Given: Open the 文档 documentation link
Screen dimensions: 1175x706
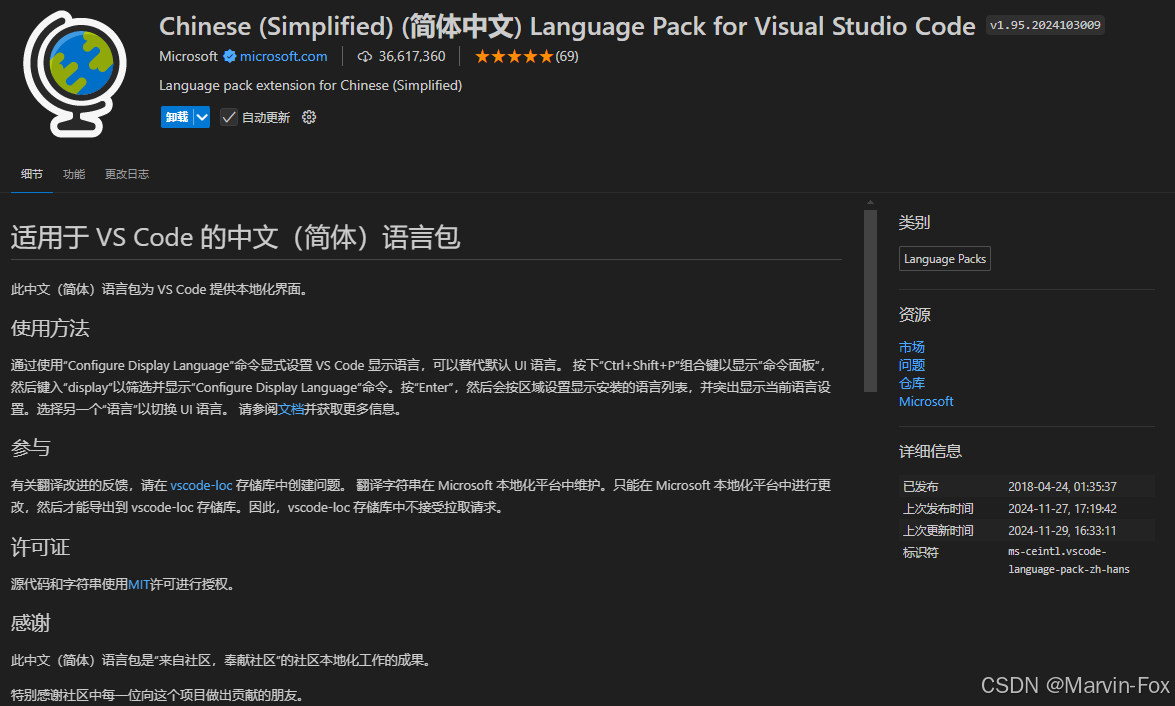Looking at the screenshot, I should (x=291, y=409).
